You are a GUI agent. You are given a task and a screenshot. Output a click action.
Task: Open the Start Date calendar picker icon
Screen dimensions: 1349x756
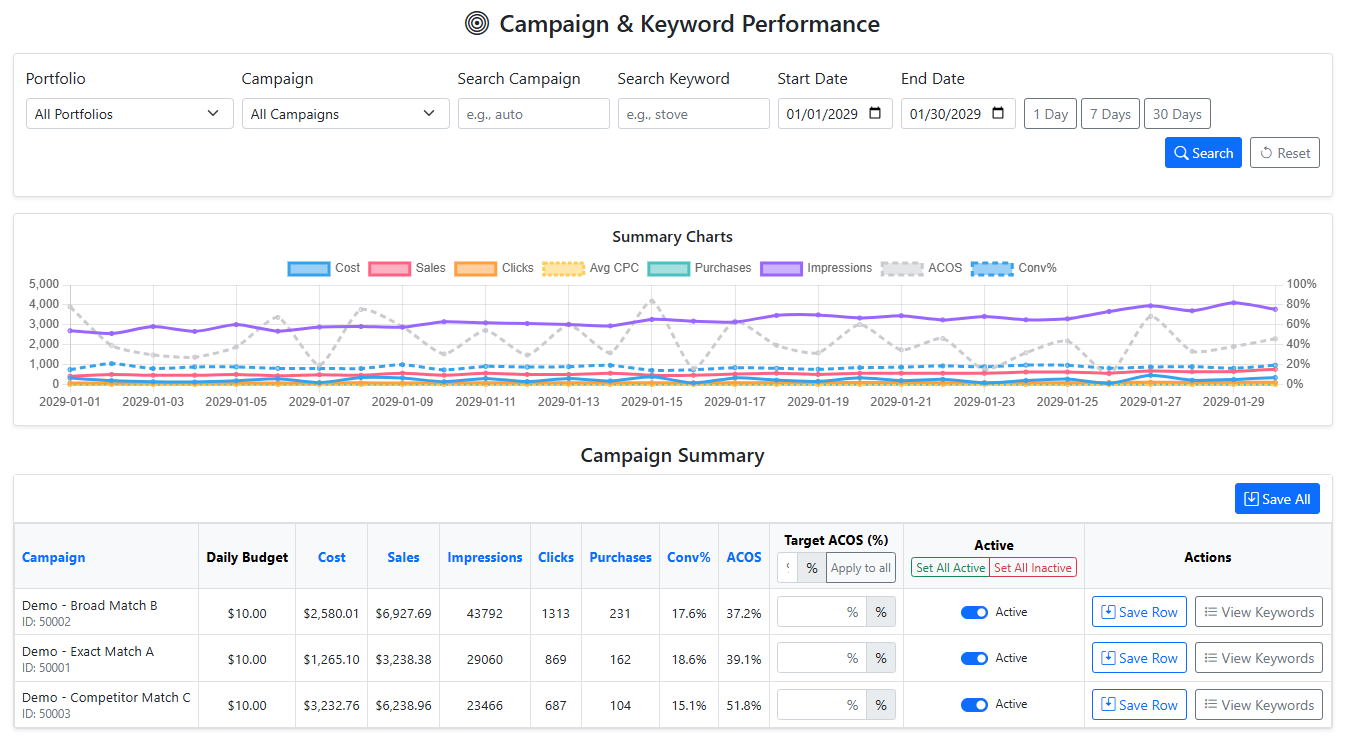click(x=875, y=114)
